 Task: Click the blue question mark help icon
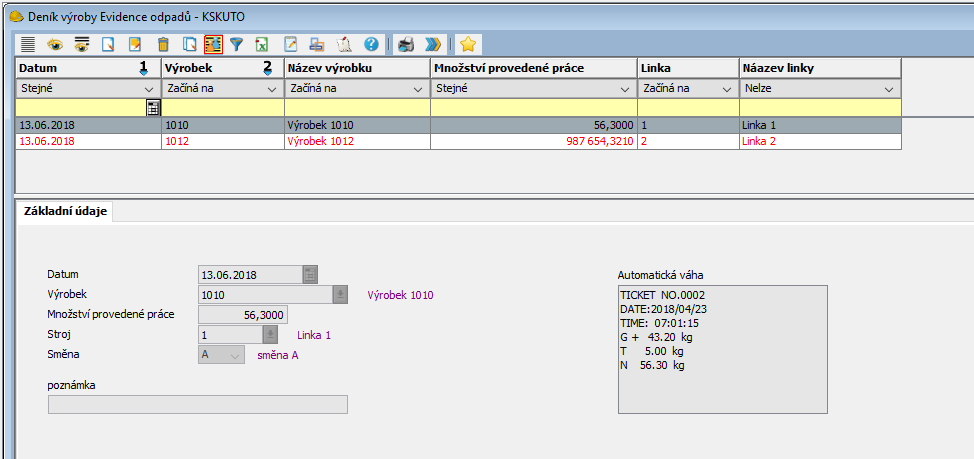pos(371,44)
